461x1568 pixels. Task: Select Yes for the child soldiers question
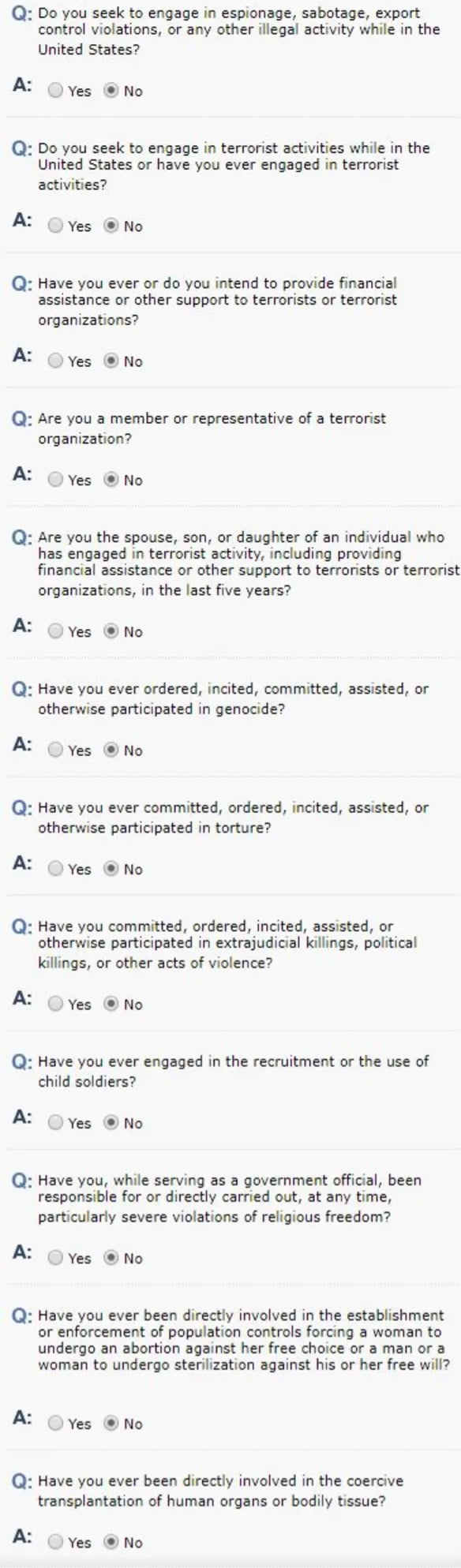(x=54, y=1124)
